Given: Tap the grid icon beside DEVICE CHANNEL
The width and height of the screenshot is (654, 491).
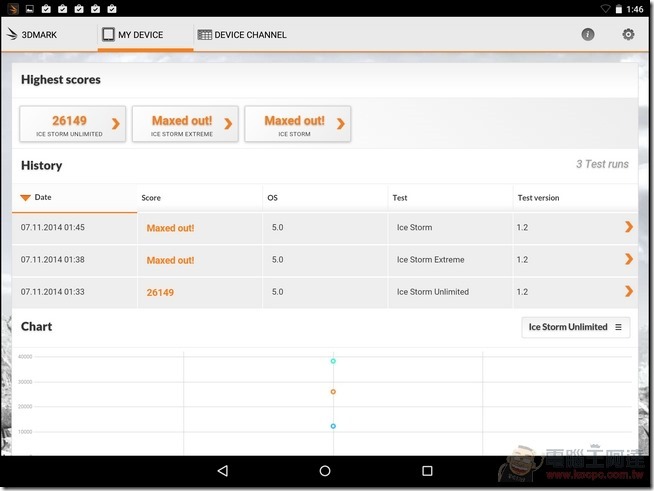Looking at the screenshot, I should coord(204,35).
